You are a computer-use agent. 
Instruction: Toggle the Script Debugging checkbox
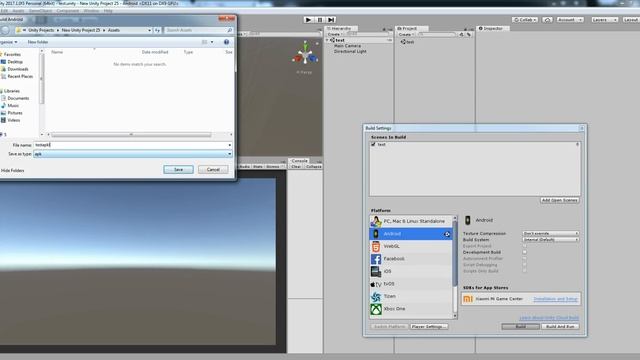[x=524, y=265]
